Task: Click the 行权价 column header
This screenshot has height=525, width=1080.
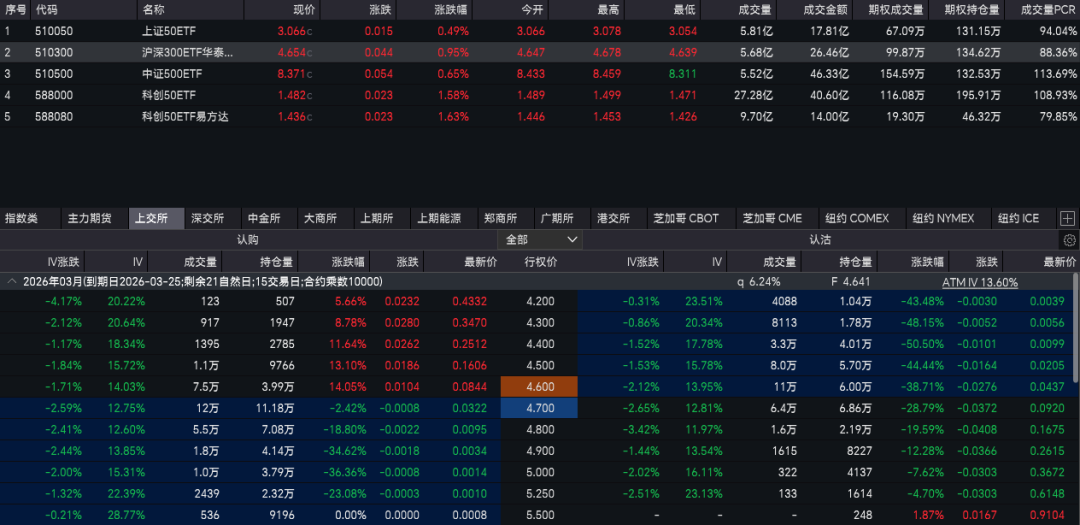Action: pos(540,262)
